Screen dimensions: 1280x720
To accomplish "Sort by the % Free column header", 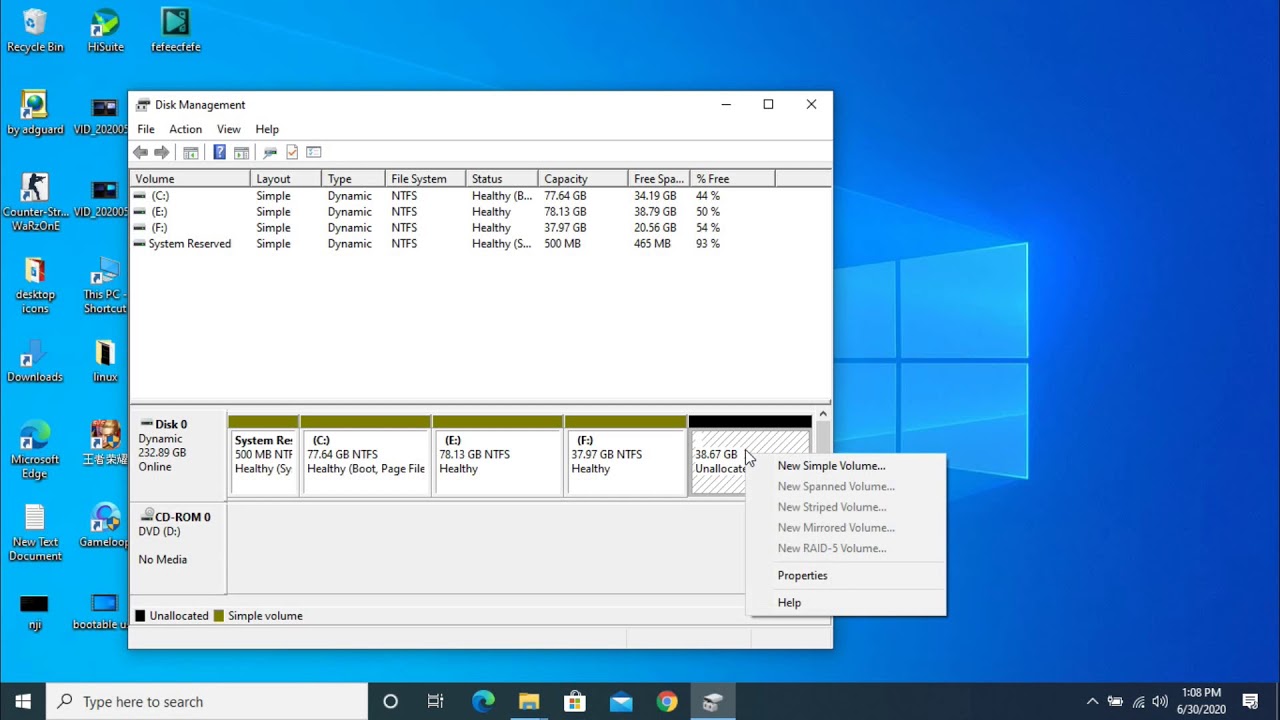I will (732, 179).
